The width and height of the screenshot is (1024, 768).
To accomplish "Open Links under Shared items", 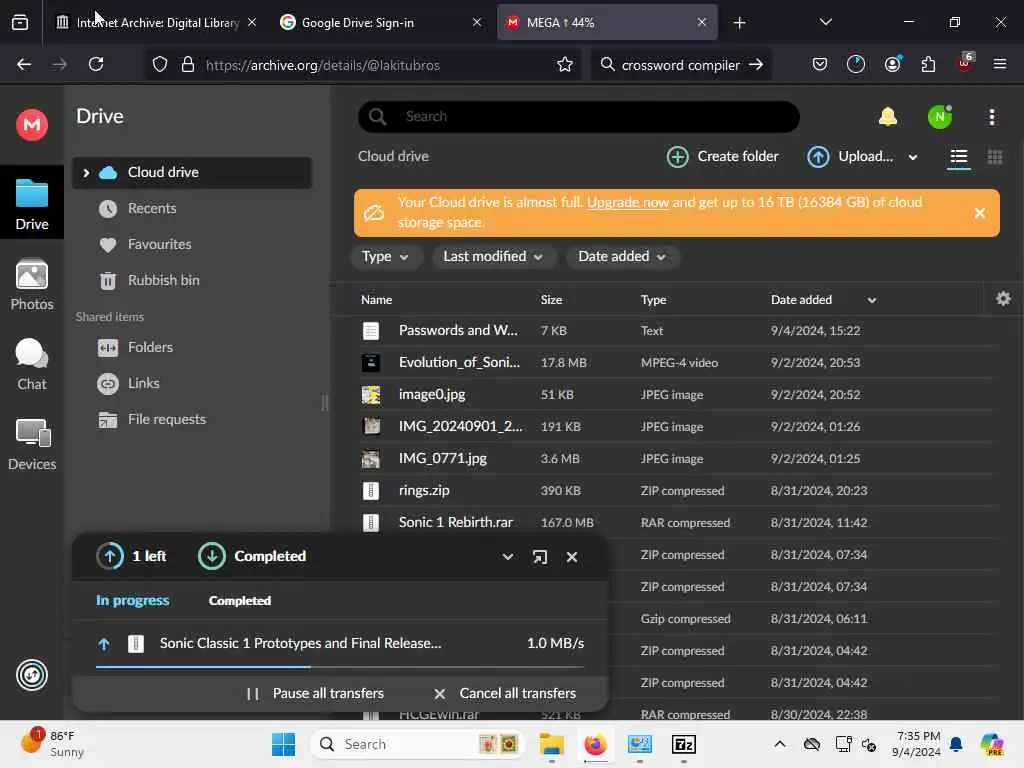I will coord(143,383).
